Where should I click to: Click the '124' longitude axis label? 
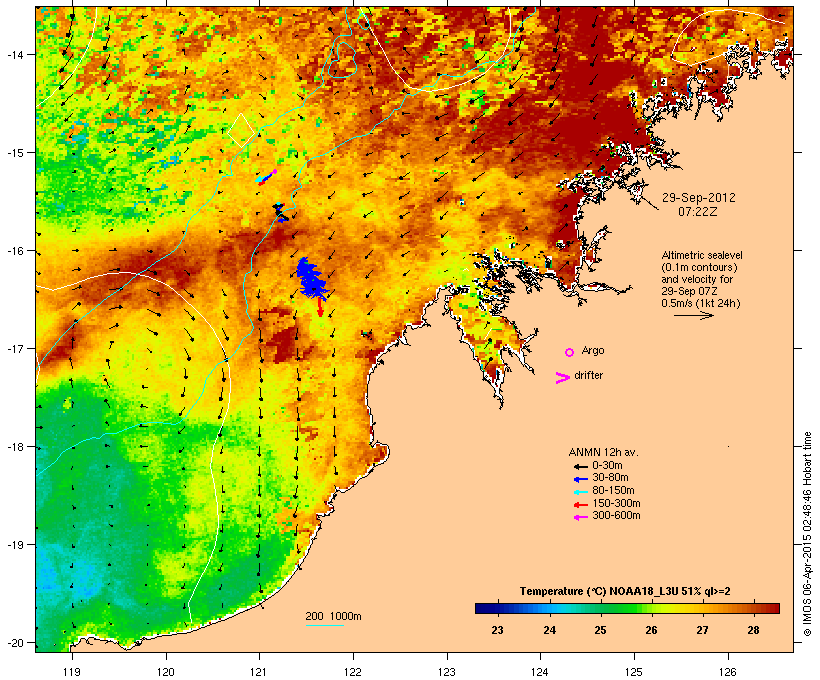tap(541, 672)
